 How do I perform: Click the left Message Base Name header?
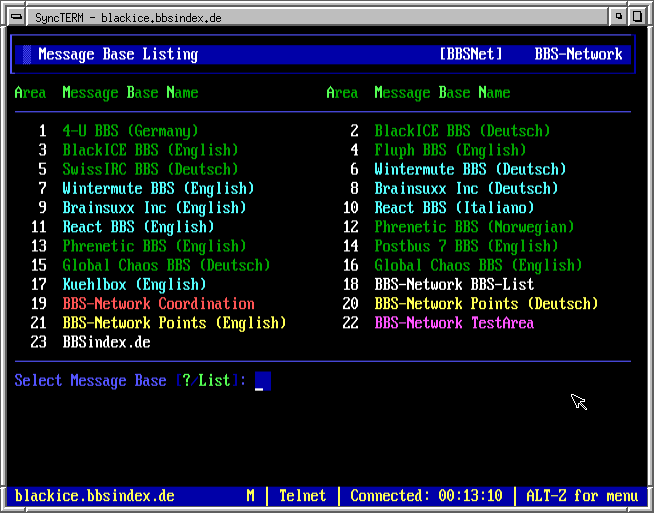(x=130, y=93)
